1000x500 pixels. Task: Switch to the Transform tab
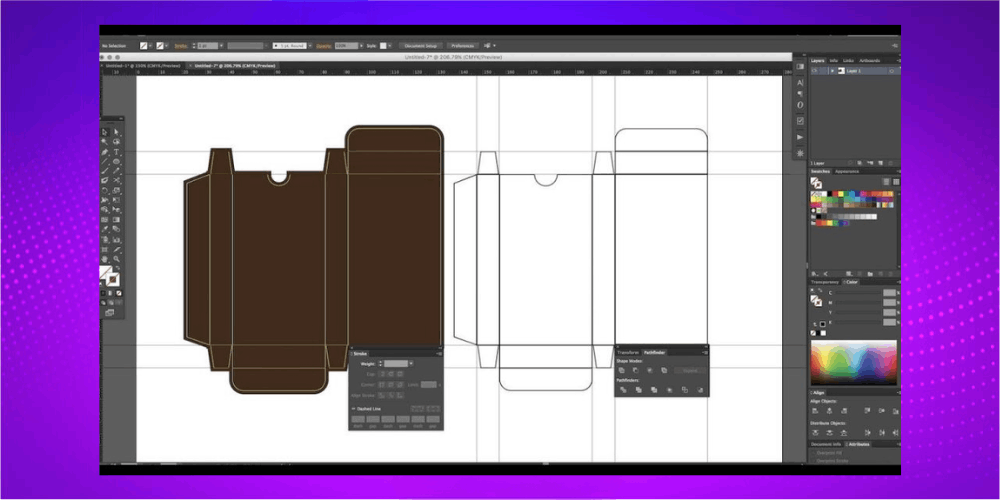[x=628, y=353]
